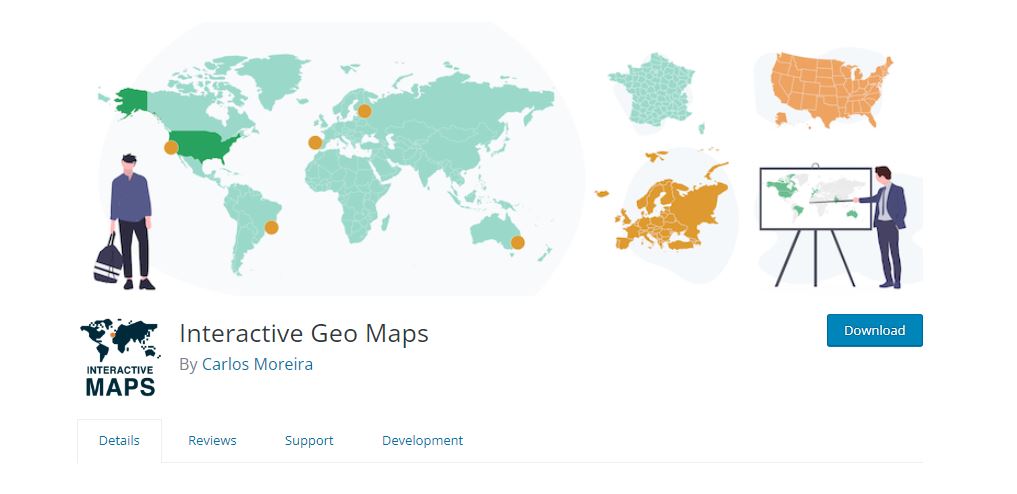Open the Support tab
Screen dimensions: 1017x494
click(x=309, y=441)
